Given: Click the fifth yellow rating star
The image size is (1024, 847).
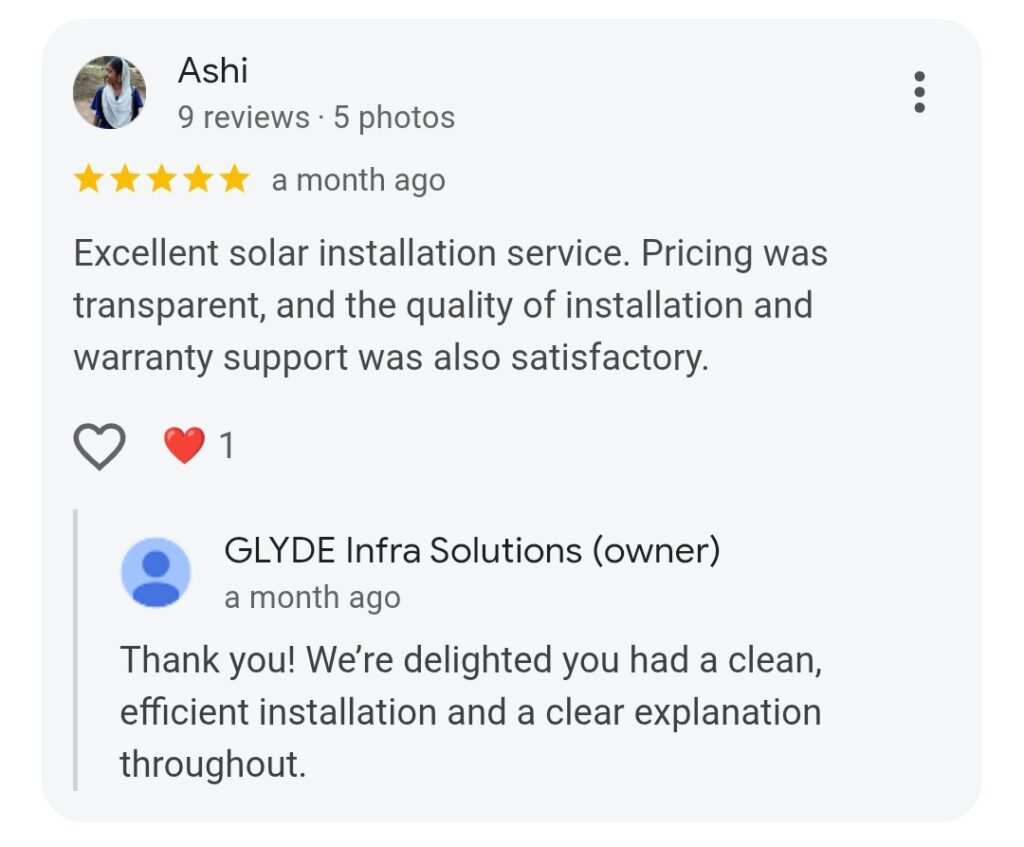Looking at the screenshot, I should coord(234,179).
